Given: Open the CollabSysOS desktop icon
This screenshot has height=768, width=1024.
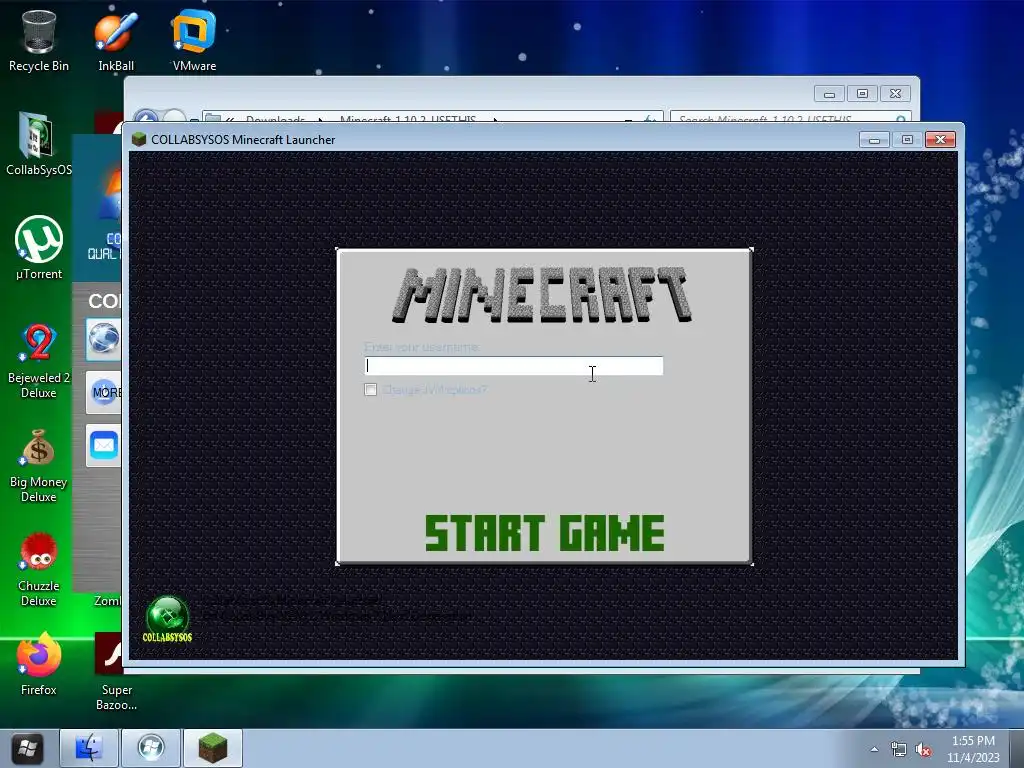Looking at the screenshot, I should pos(39,144).
